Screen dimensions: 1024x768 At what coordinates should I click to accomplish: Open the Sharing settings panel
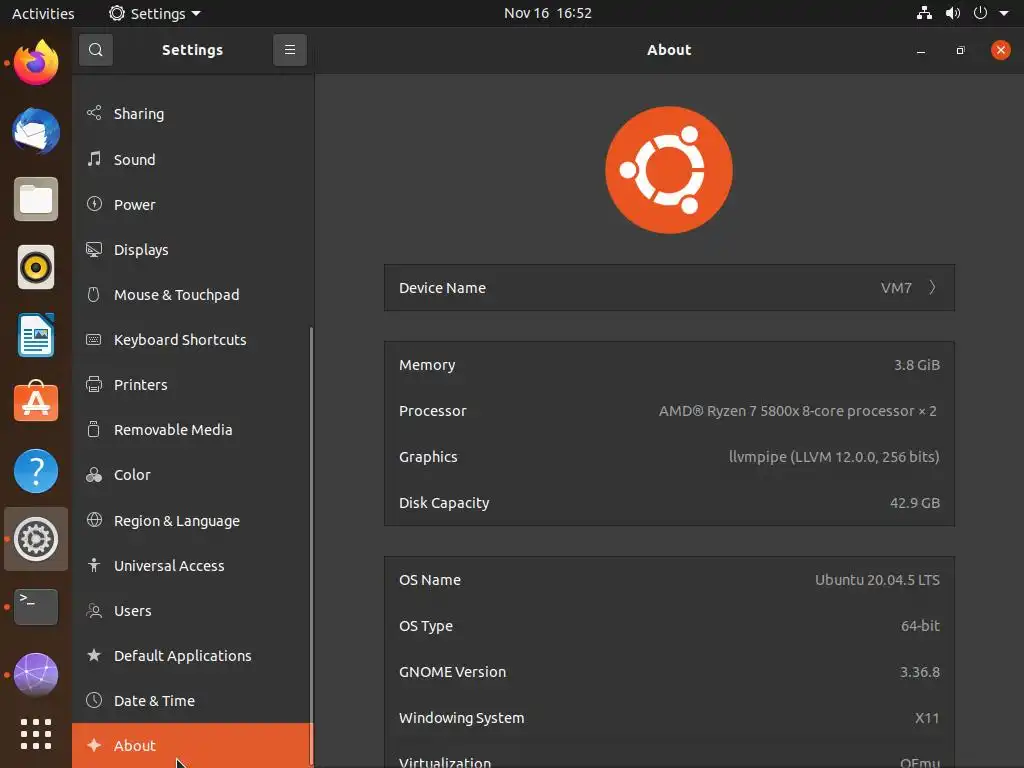193,114
